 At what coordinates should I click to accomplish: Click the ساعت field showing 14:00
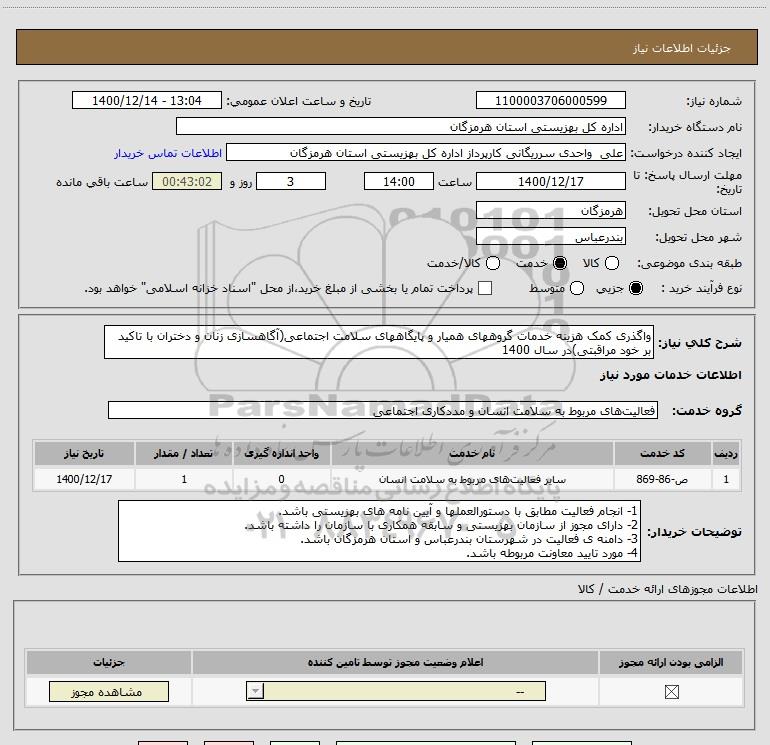pos(399,182)
